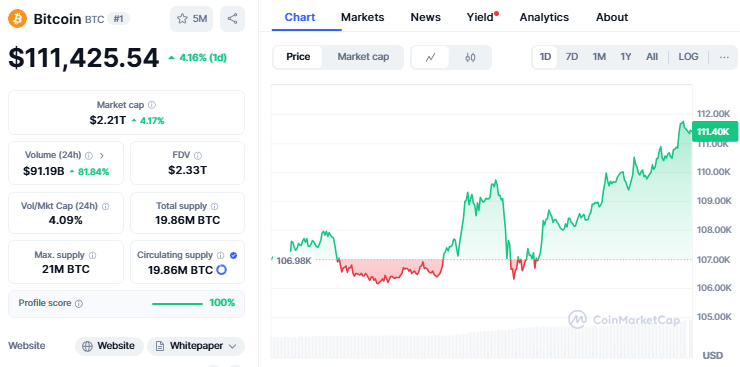This screenshot has height=367, width=740.
Task: Select the Price chart toggle
Action: tap(298, 57)
